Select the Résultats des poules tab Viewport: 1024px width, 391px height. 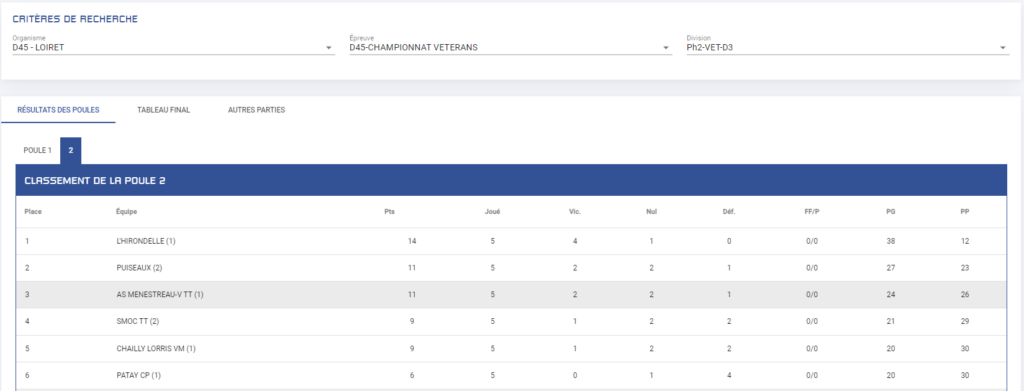[x=58, y=110]
